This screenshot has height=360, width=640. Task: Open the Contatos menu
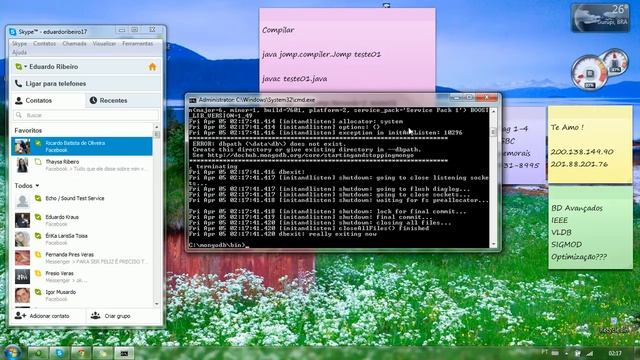tap(44, 44)
